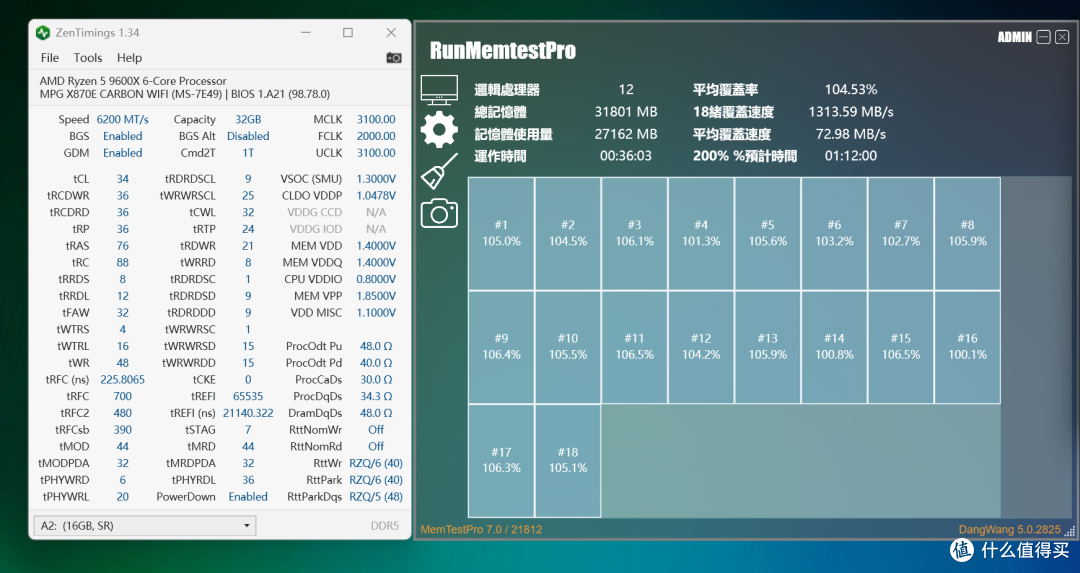Viewport: 1080px width, 573px height.
Task: Close the RunMemtestPro window
Action: point(1062,37)
